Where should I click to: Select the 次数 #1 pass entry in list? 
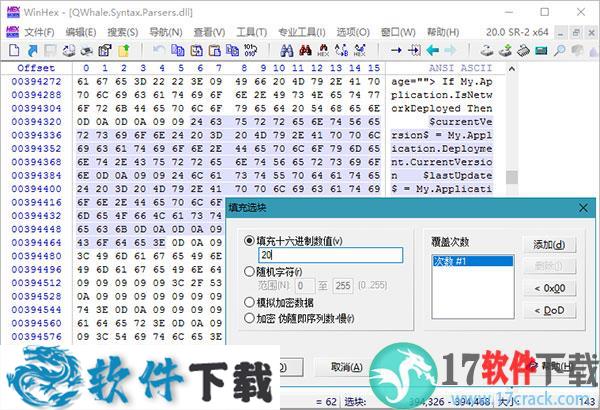[473, 261]
